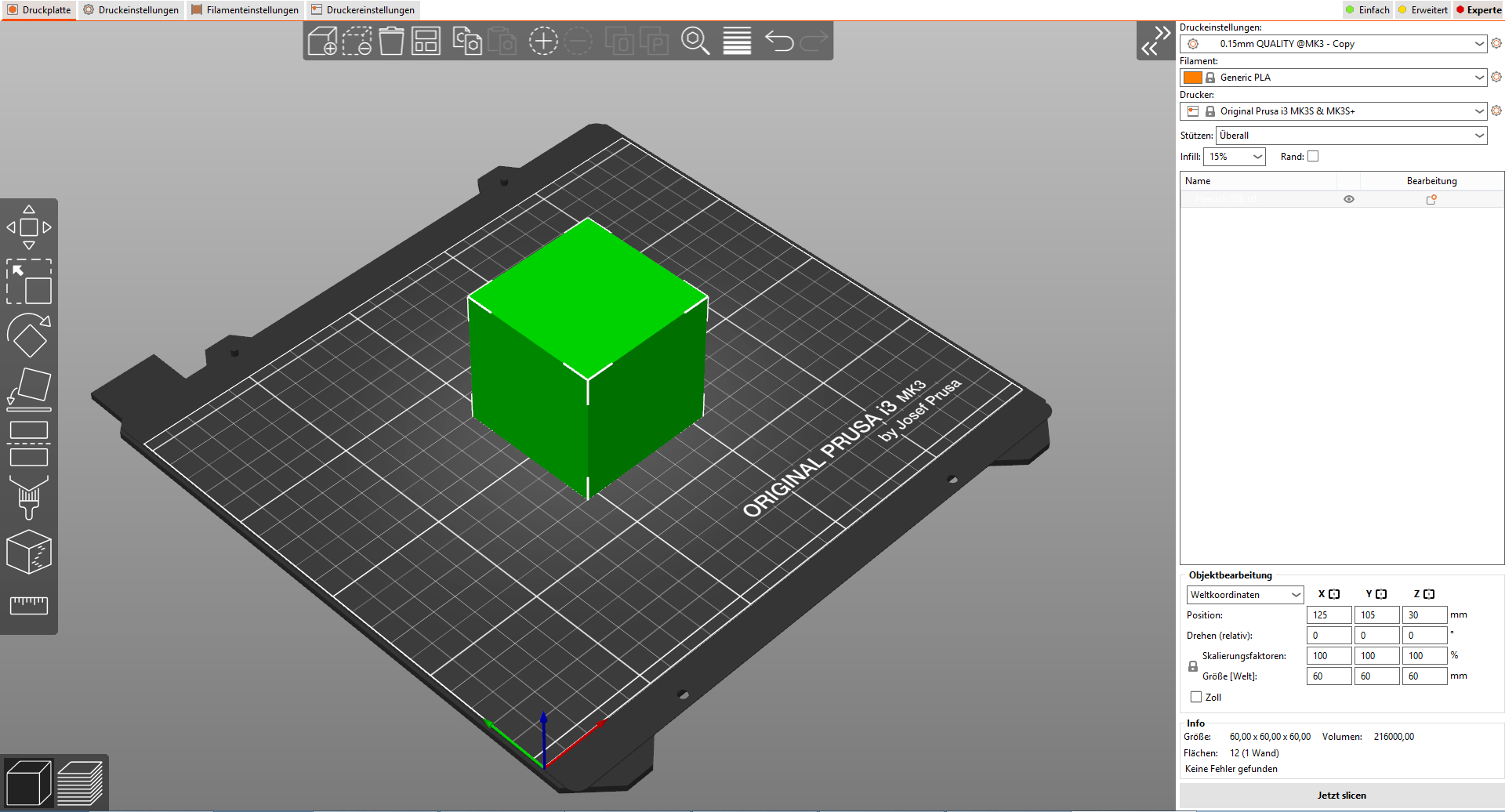The height and width of the screenshot is (812, 1505).
Task: Click the orange filament color swatch
Action: 1192,78
